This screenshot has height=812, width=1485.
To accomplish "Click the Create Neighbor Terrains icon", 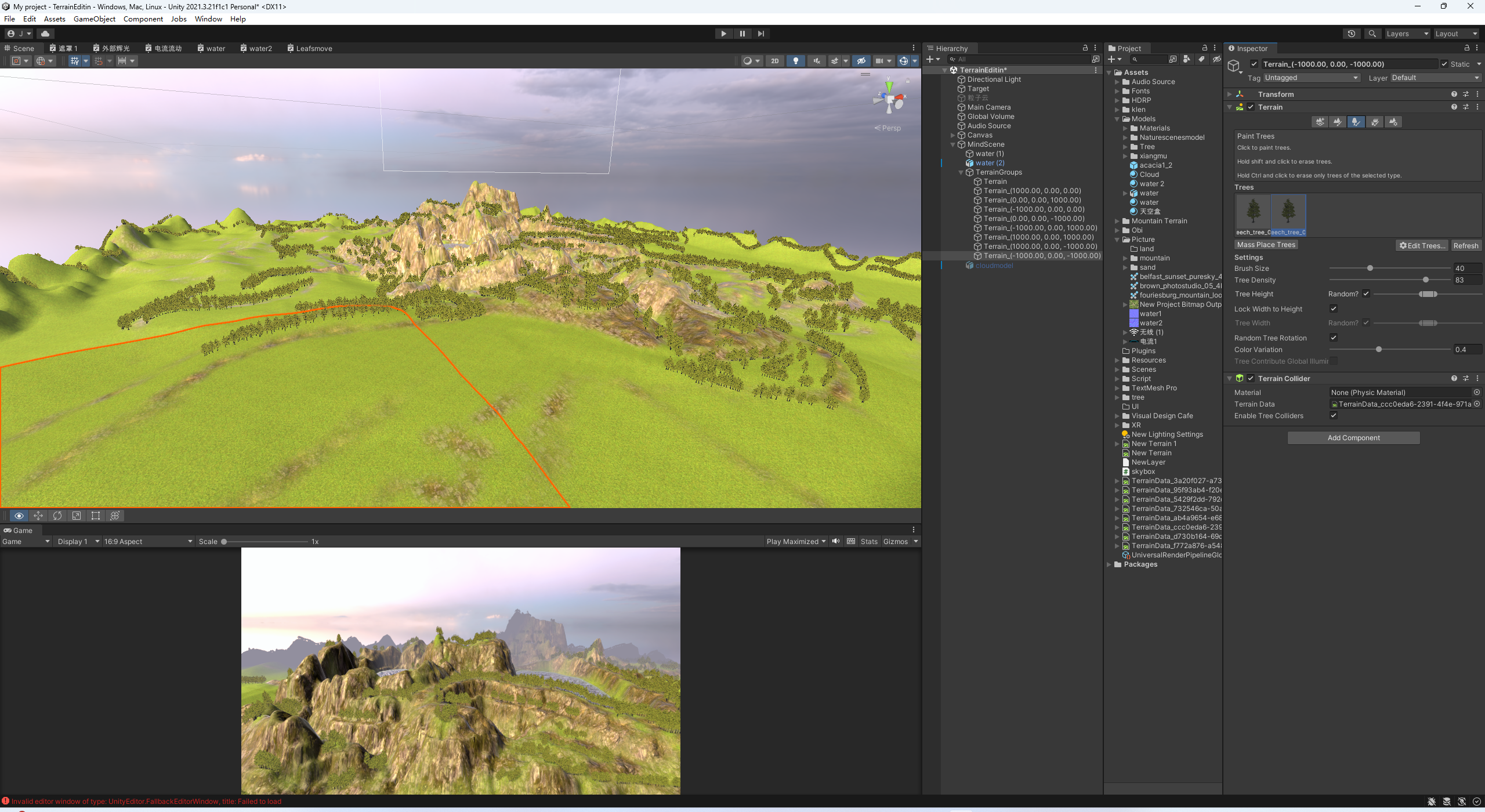I will point(1320,122).
